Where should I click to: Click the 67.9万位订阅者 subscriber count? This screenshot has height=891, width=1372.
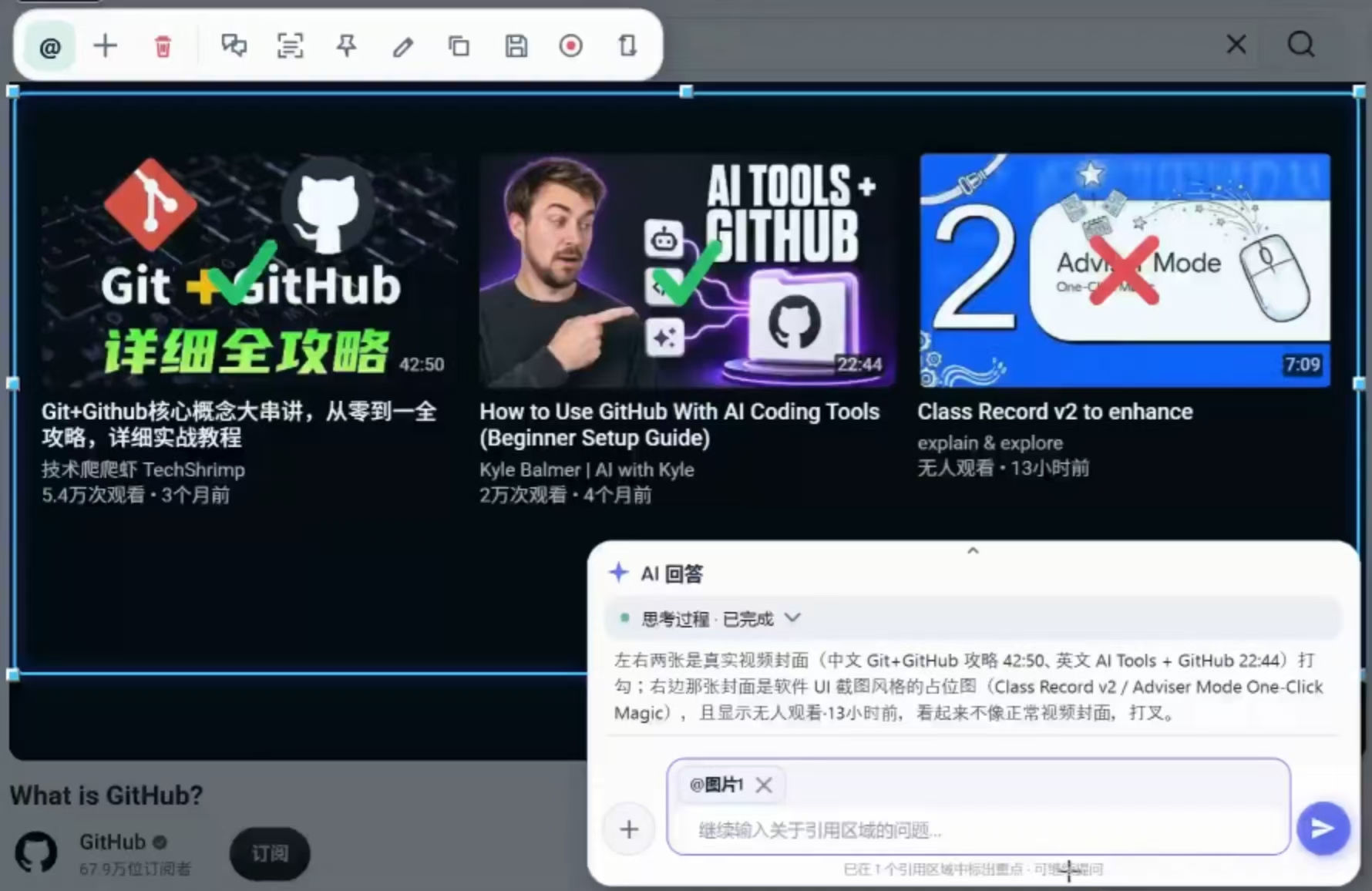point(135,869)
